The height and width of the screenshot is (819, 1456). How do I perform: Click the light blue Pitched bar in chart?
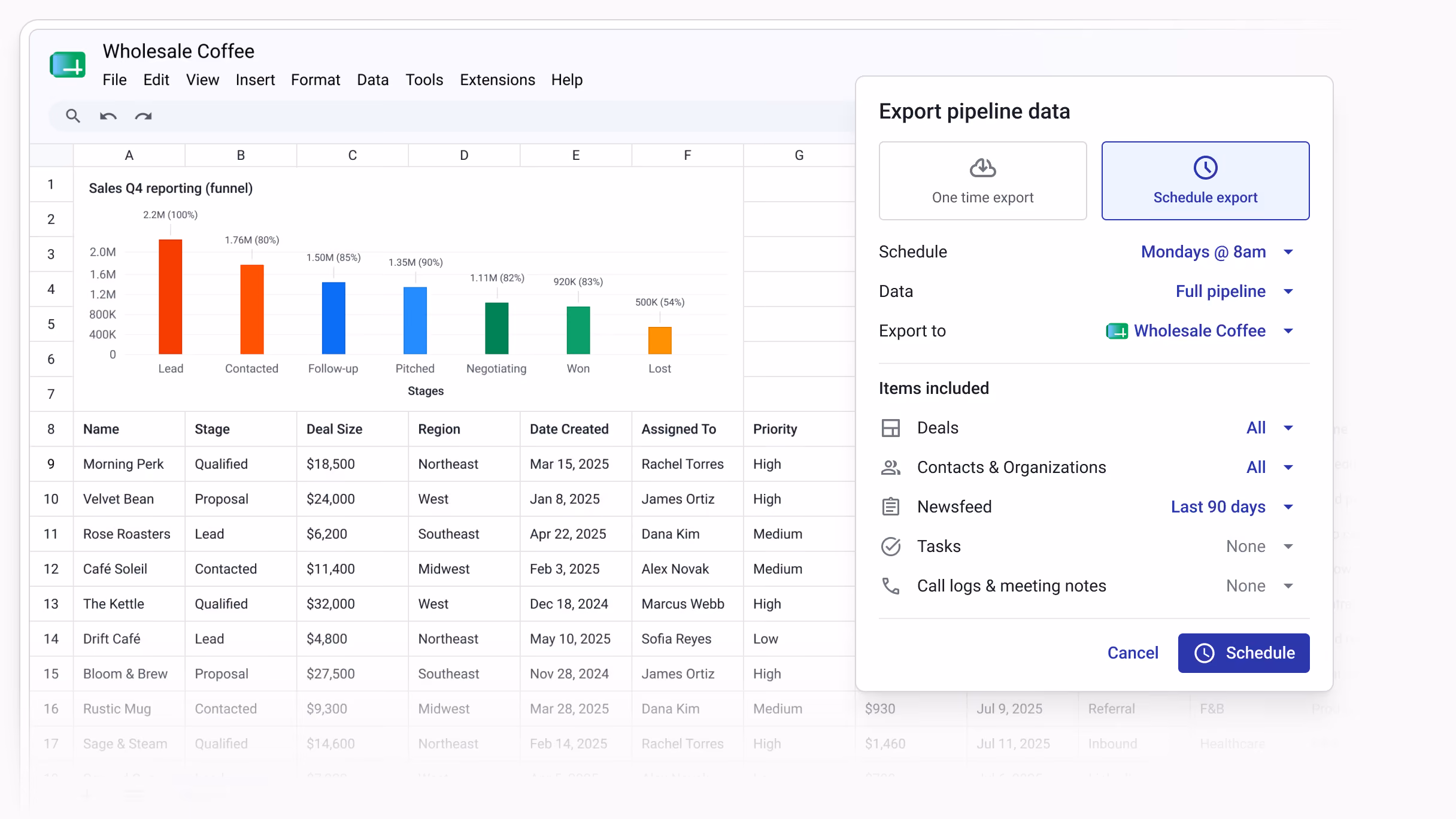[x=415, y=320]
